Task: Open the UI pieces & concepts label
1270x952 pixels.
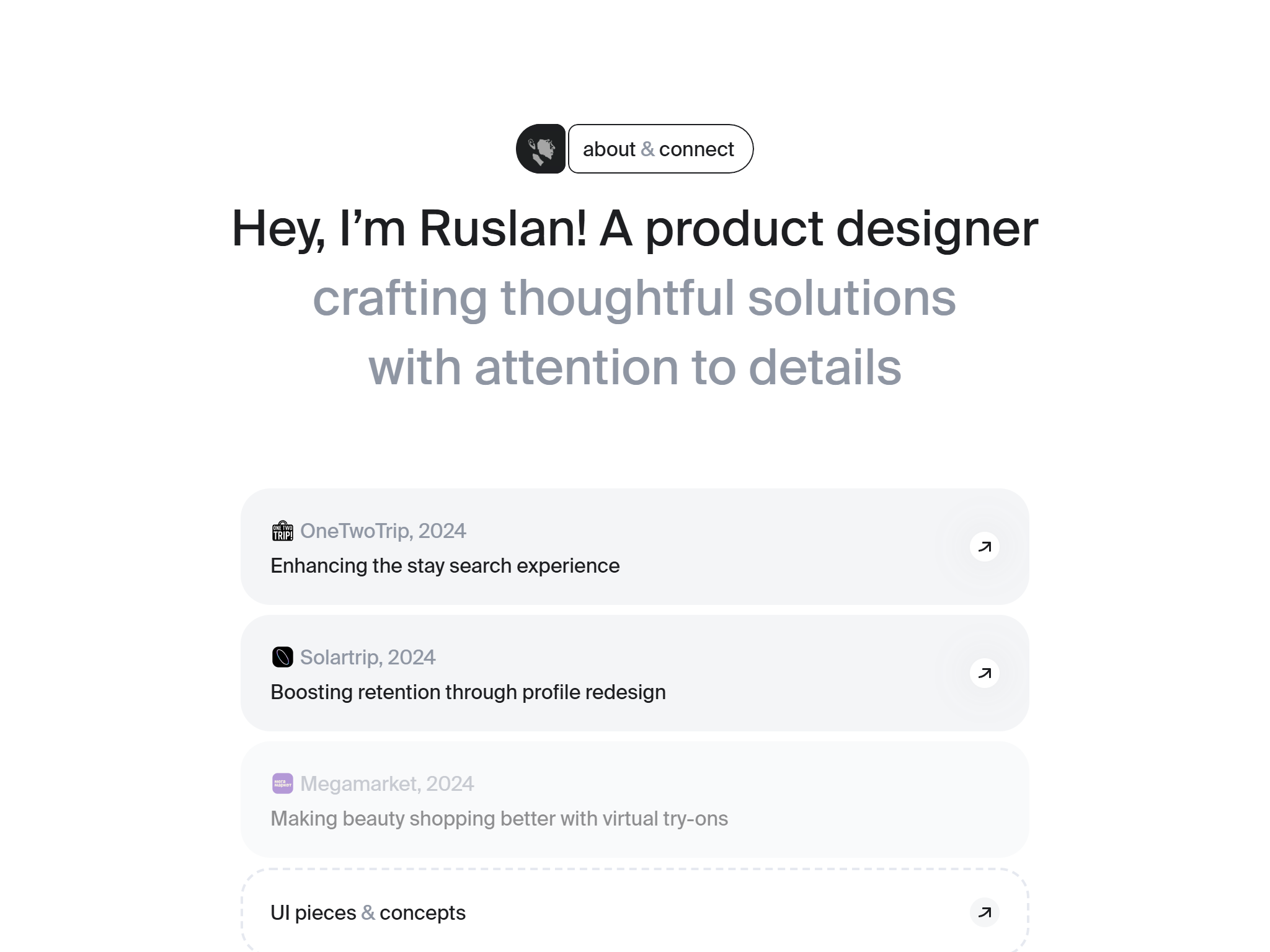Action: tap(368, 913)
